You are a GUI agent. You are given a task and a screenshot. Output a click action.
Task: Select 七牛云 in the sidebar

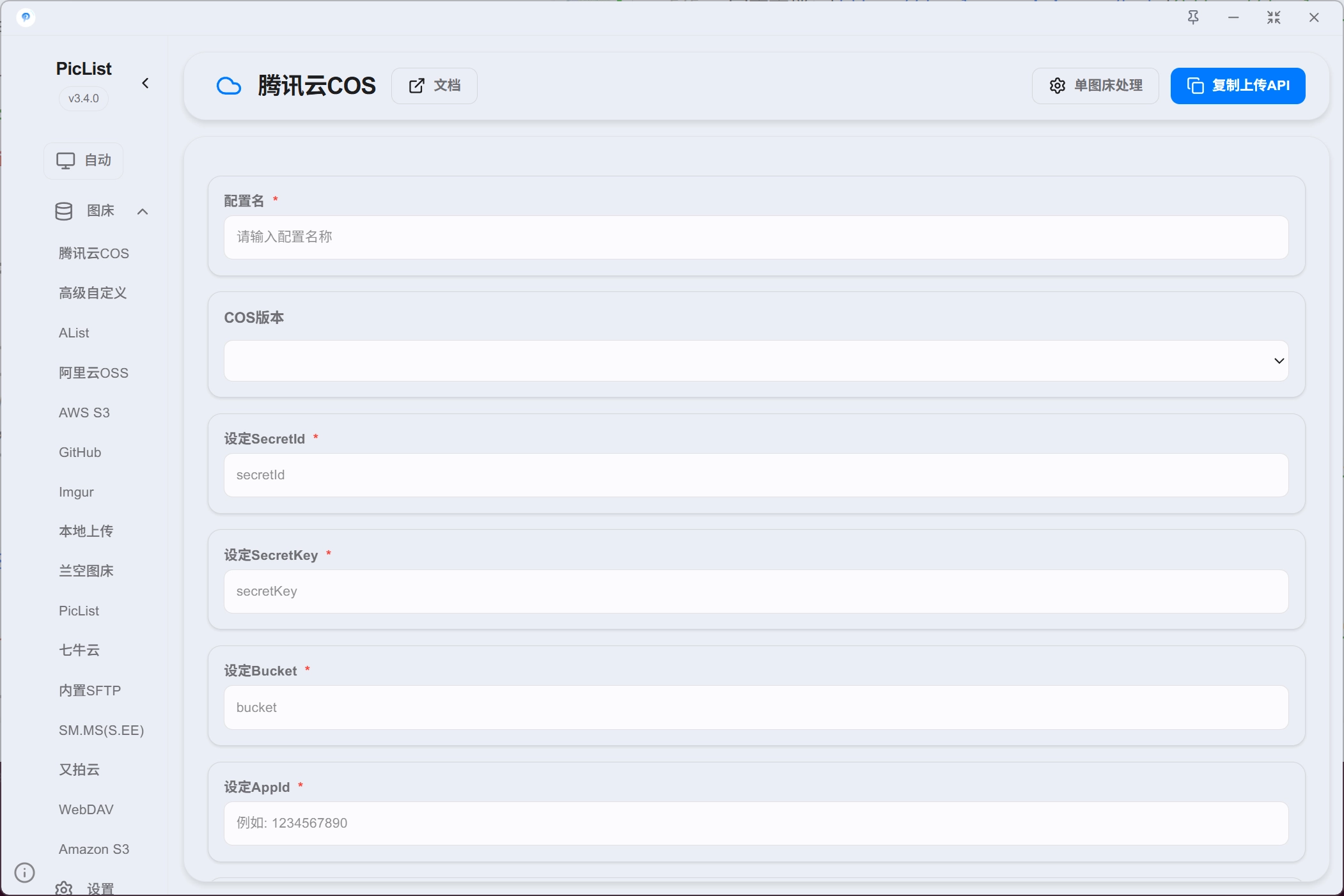79,650
